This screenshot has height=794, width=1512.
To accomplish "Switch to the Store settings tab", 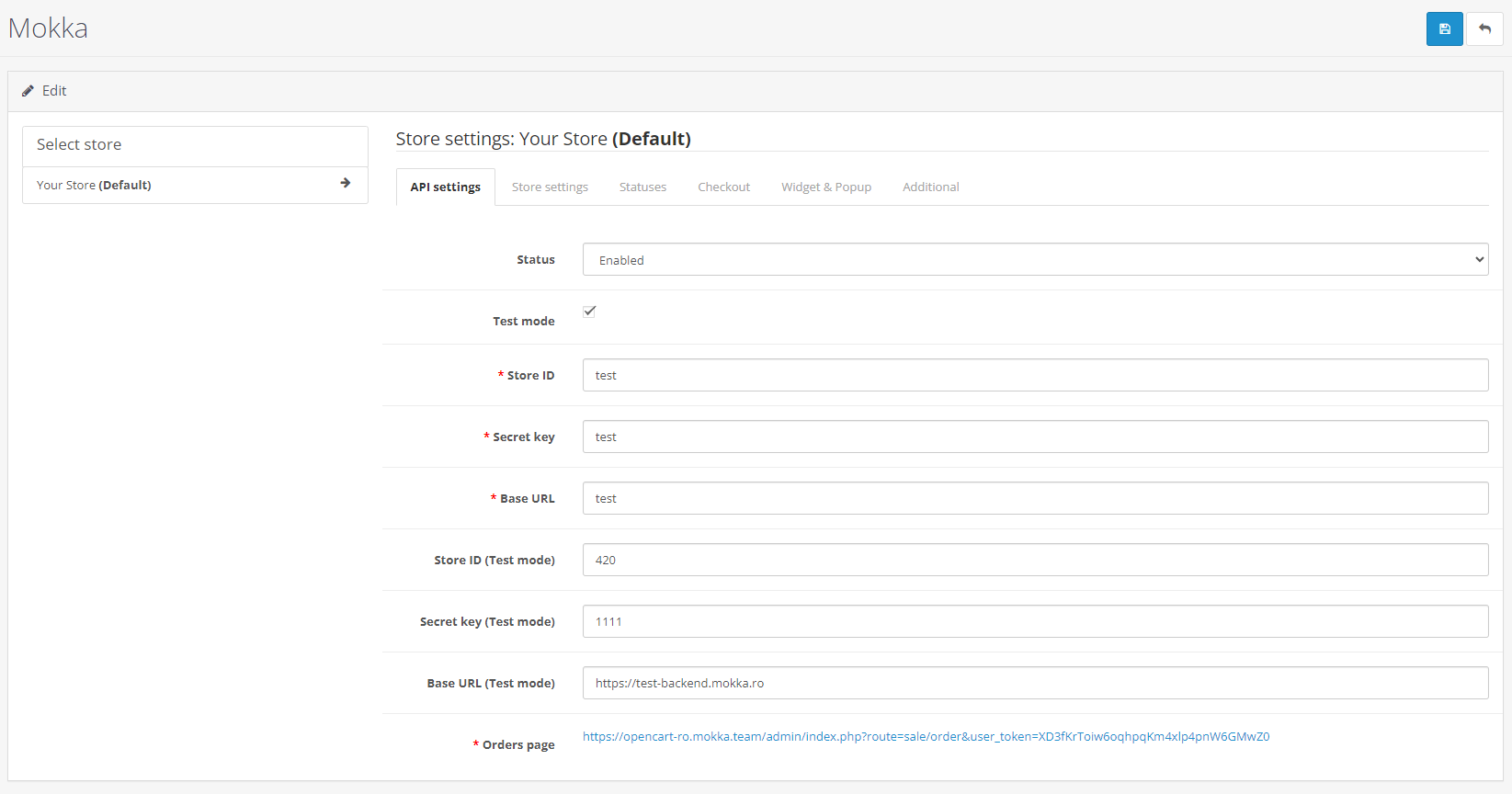I will pos(550,187).
